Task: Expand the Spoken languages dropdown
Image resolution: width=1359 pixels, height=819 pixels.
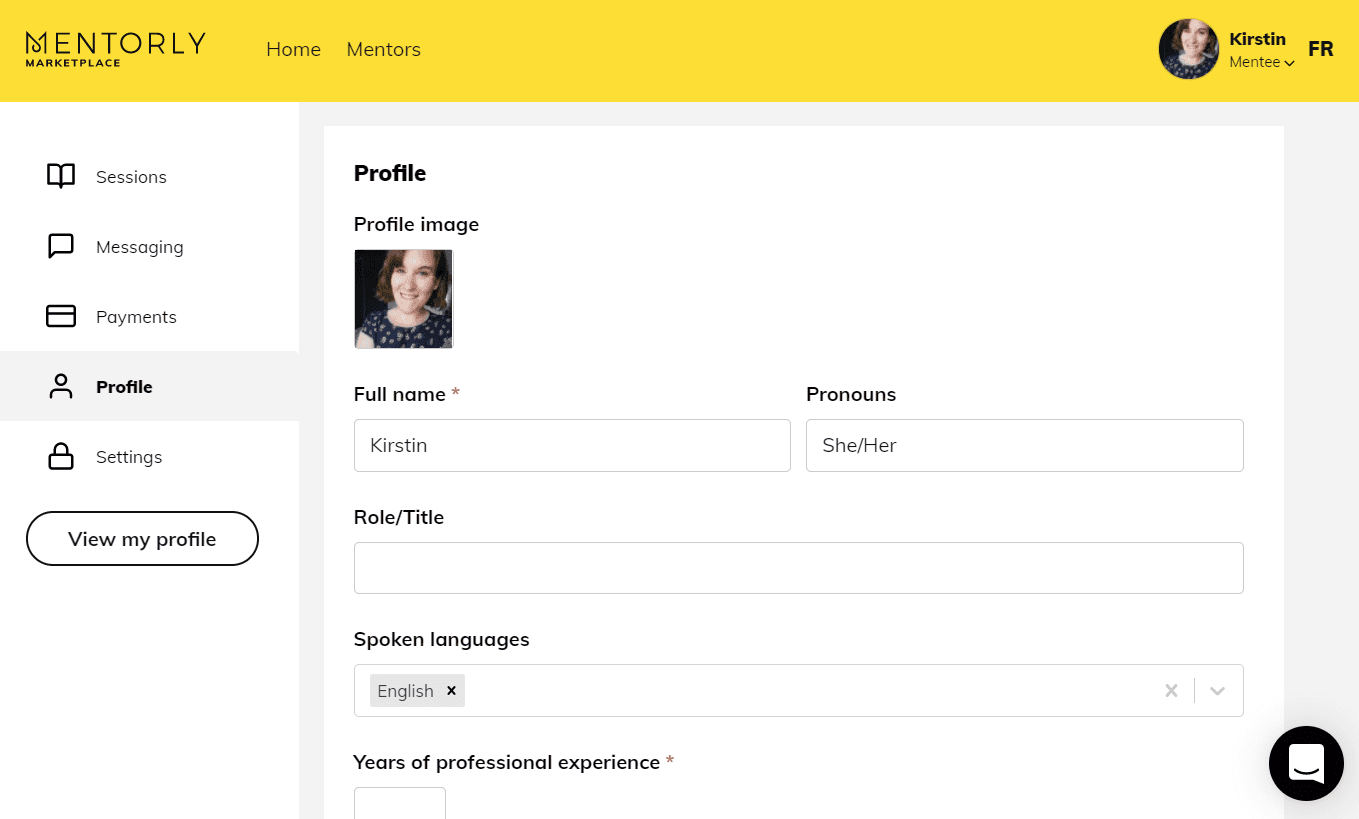Action: [x=1217, y=690]
